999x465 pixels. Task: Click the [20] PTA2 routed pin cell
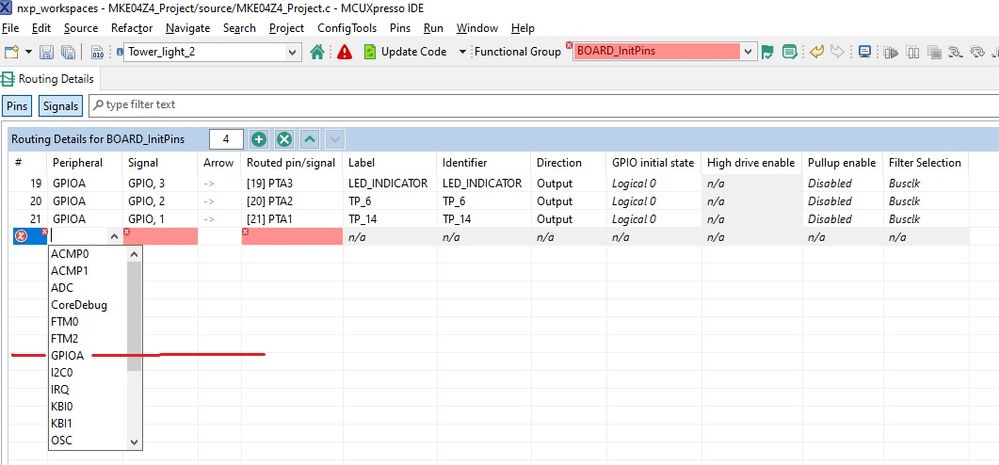(291, 201)
